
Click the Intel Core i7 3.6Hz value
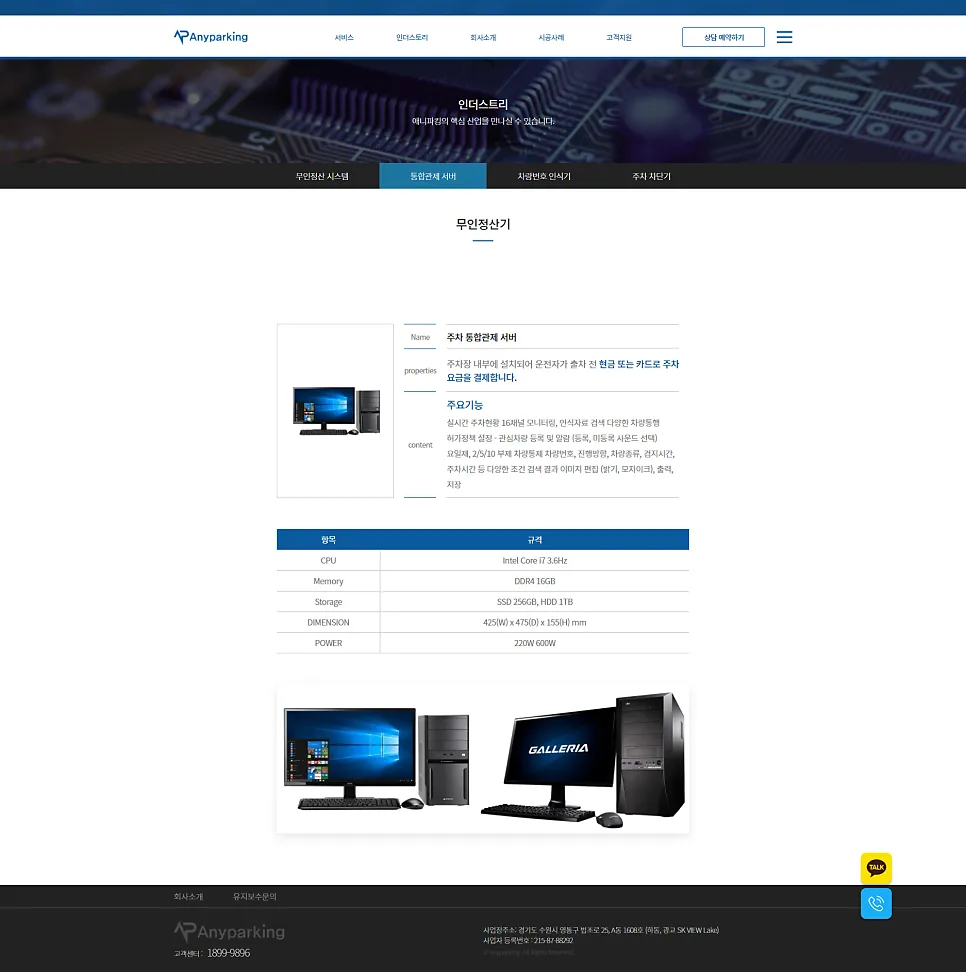click(x=534, y=560)
